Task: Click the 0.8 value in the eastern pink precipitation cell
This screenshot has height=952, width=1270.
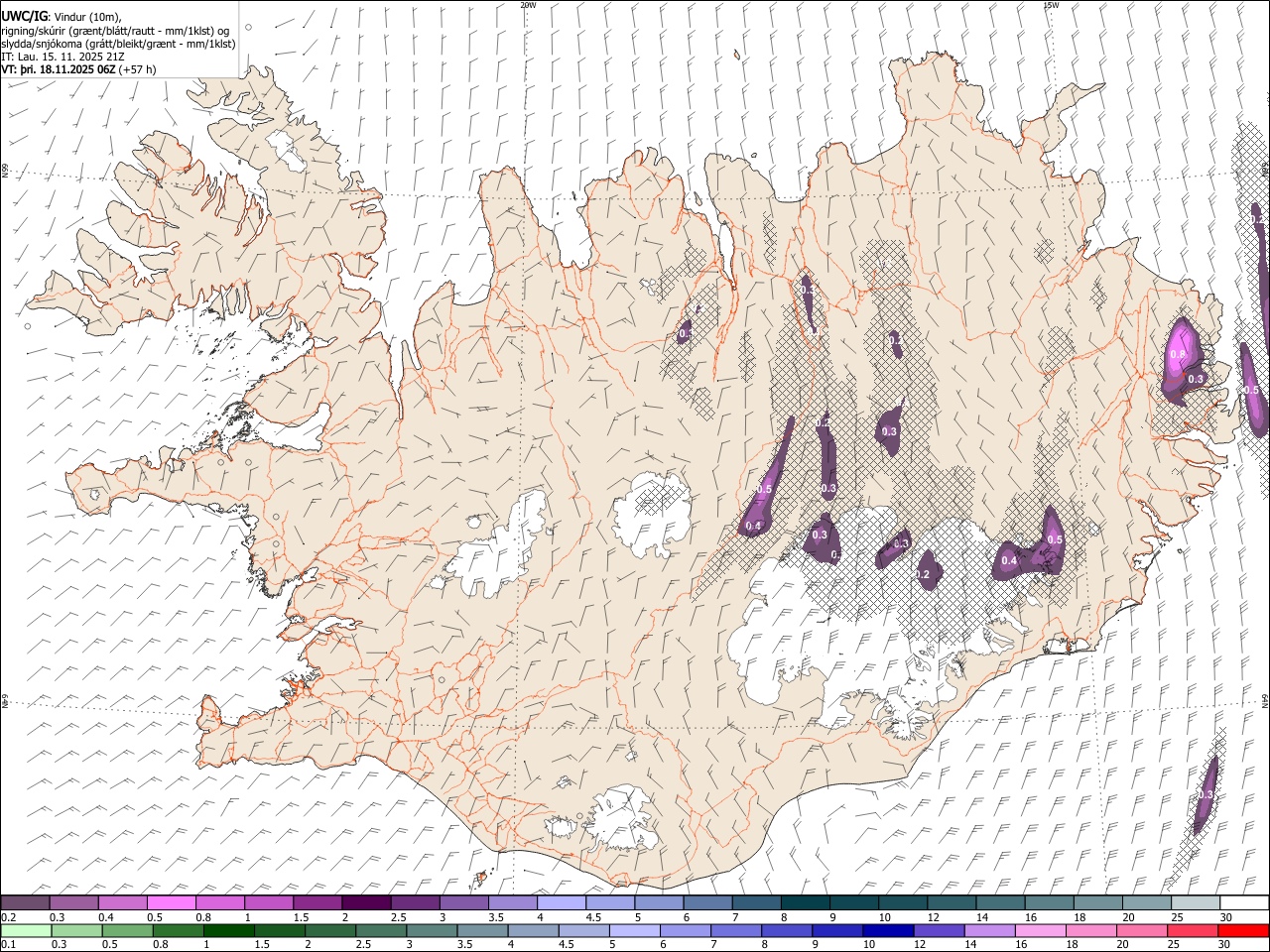Action: pos(1178,354)
